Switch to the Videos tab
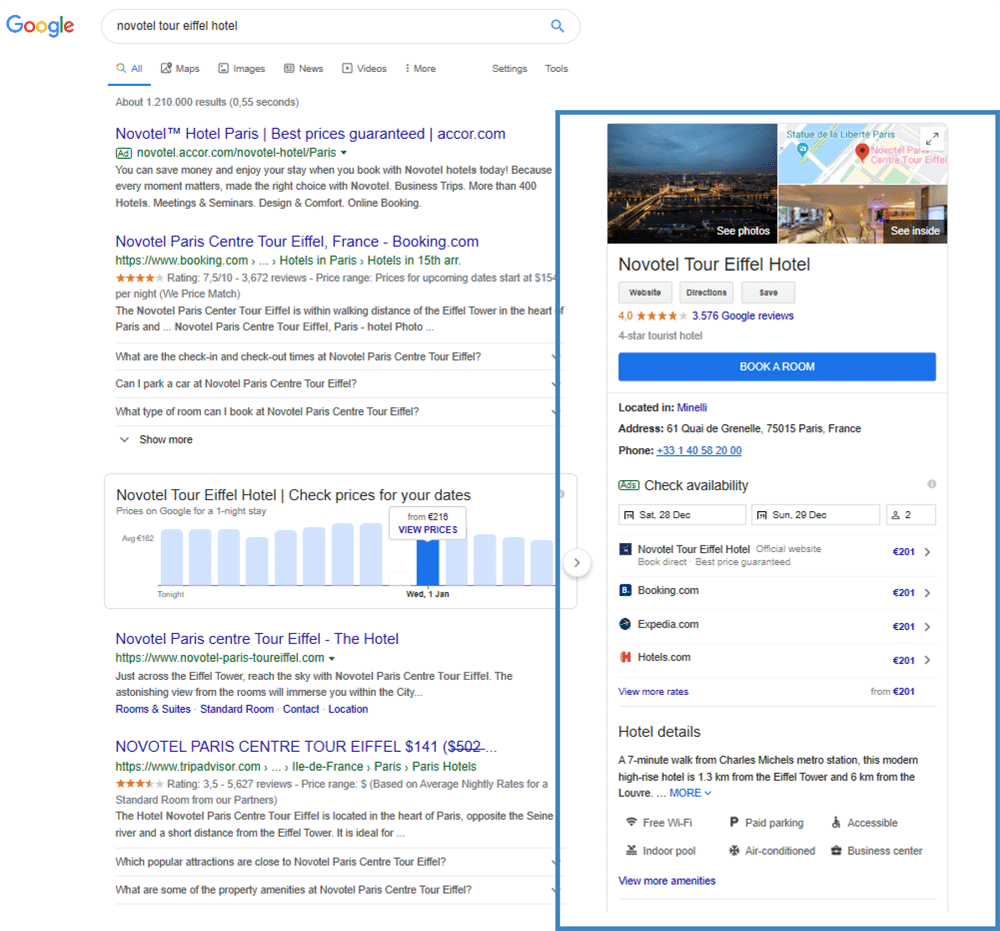Image resolution: width=1000 pixels, height=931 pixels. 364,68
